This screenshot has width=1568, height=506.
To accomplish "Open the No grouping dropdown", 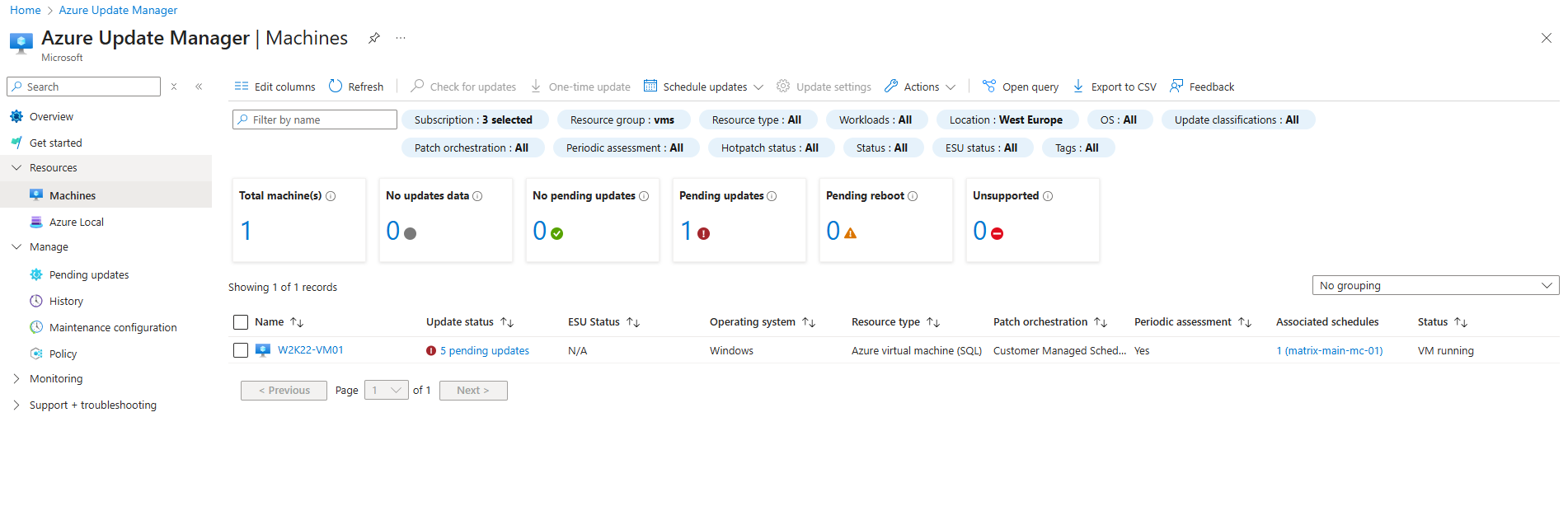I will [x=1435, y=285].
